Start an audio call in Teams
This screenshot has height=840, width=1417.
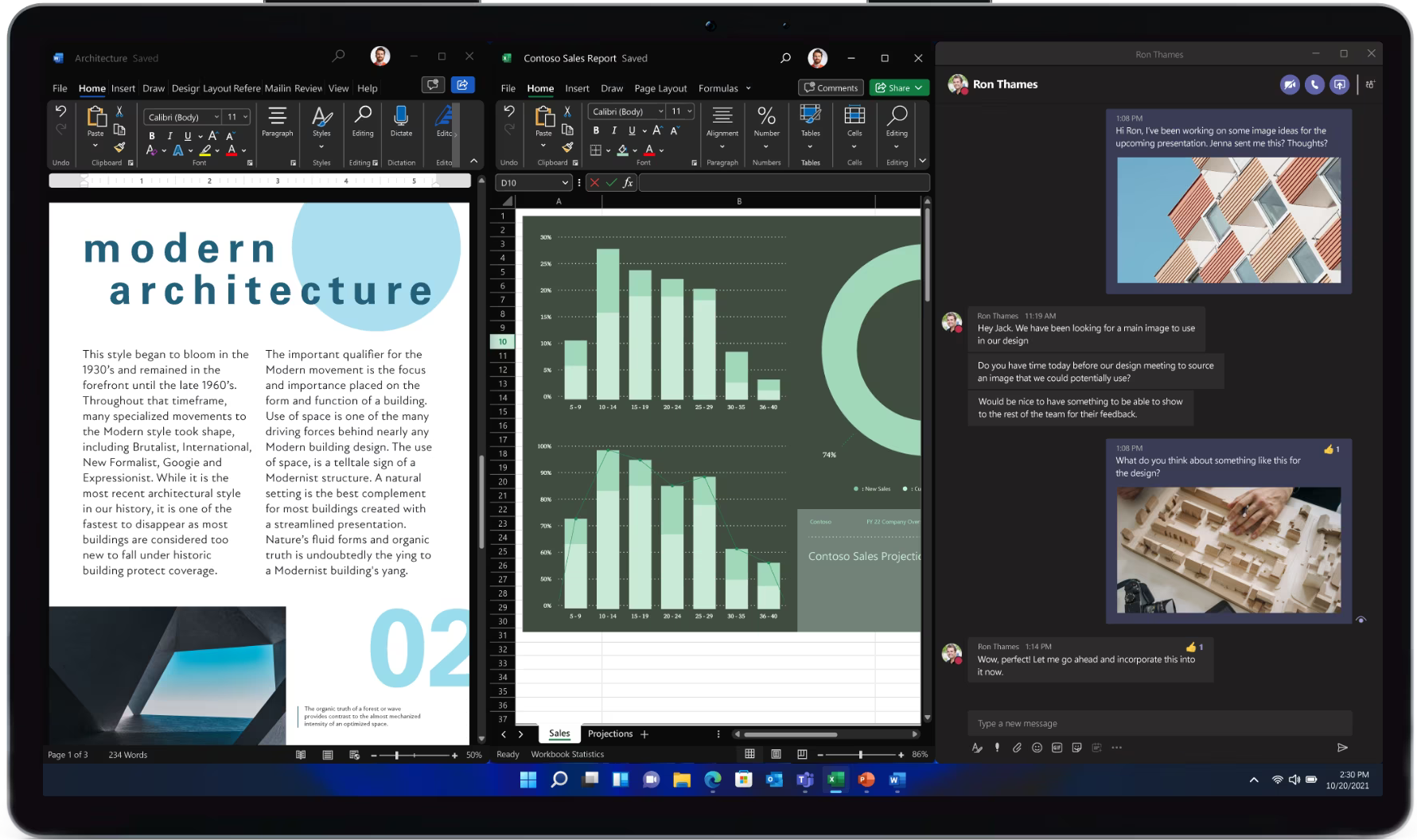pos(1314,84)
